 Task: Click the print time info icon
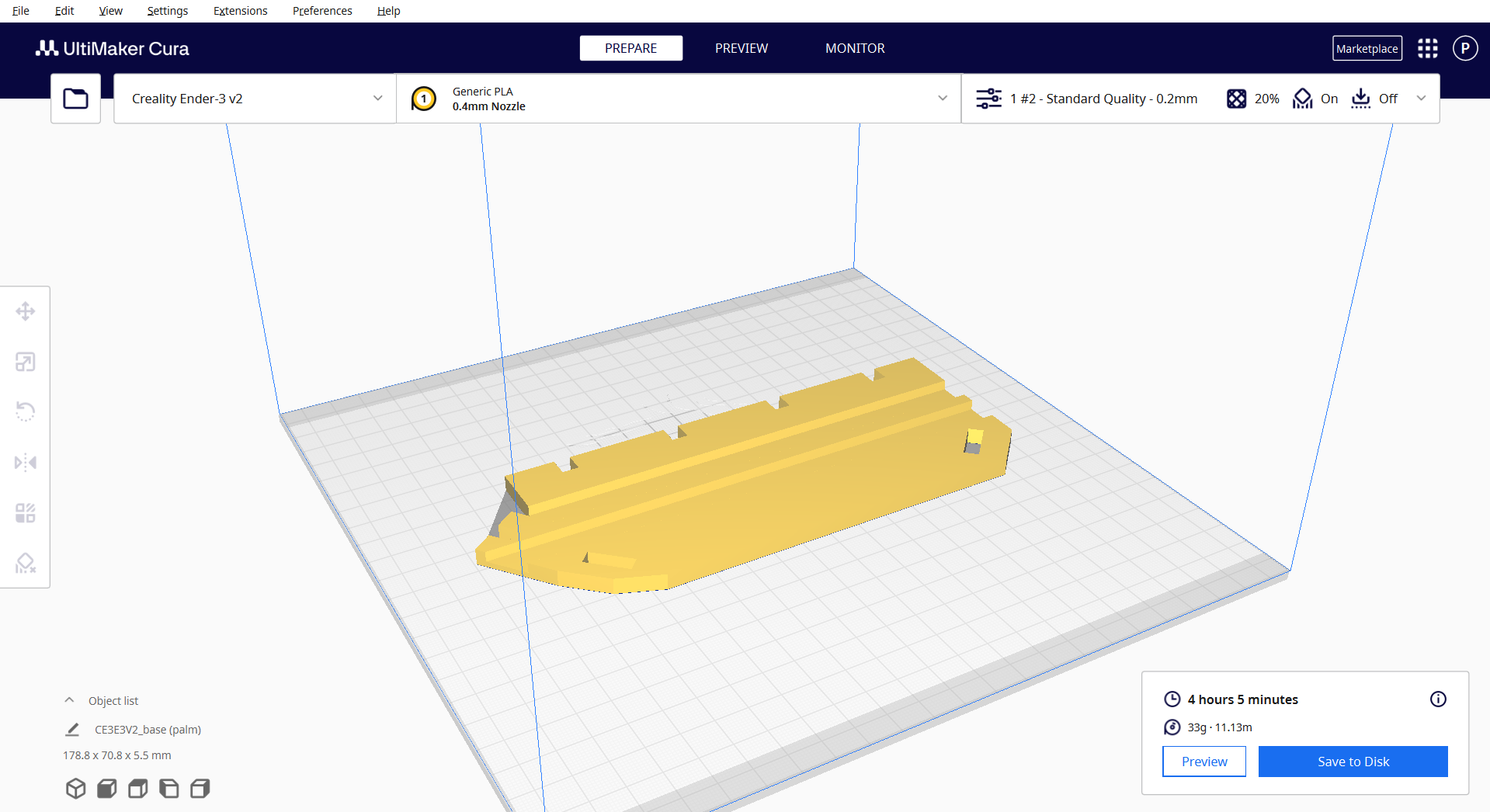pos(1438,699)
